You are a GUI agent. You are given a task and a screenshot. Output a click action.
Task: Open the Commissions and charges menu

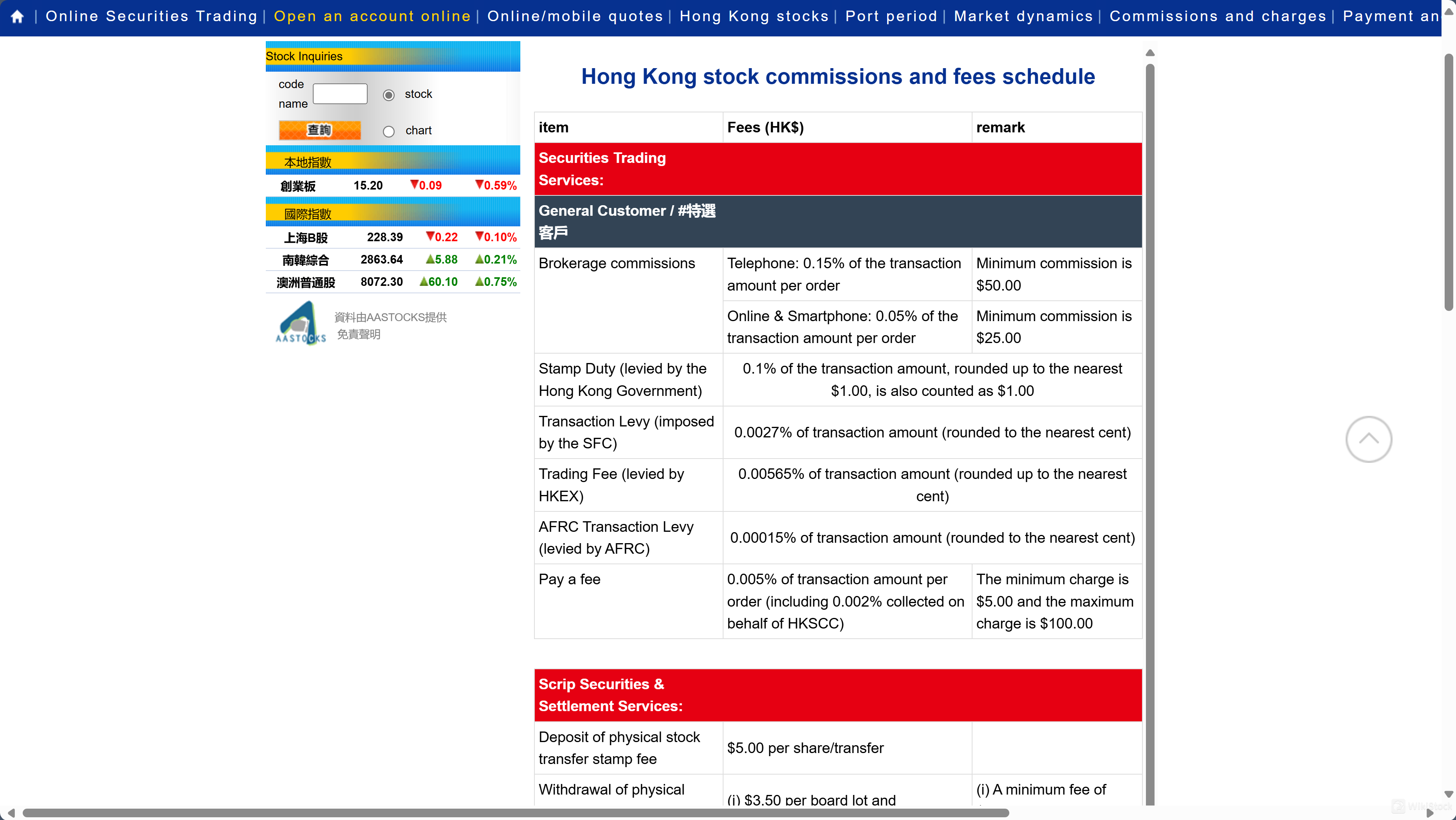point(1218,16)
